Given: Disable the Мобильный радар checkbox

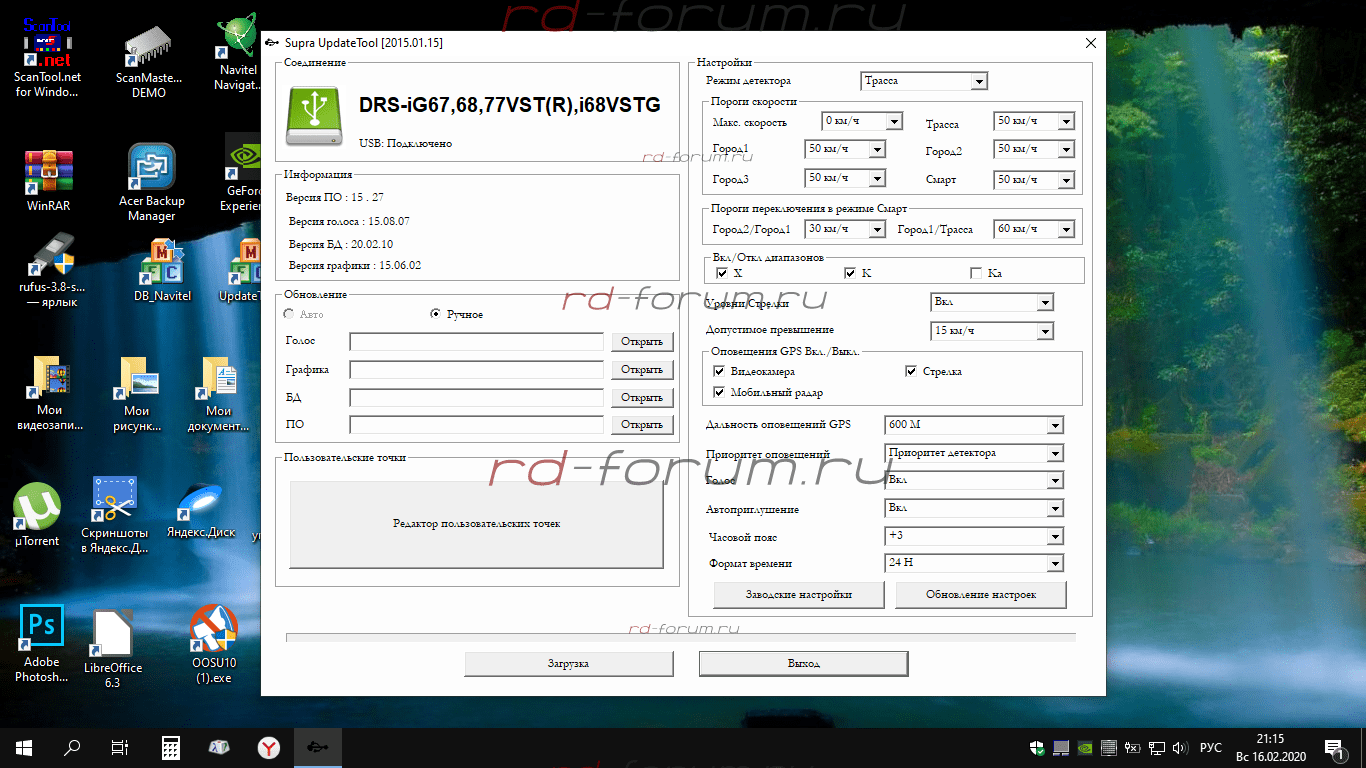Looking at the screenshot, I should point(719,392).
